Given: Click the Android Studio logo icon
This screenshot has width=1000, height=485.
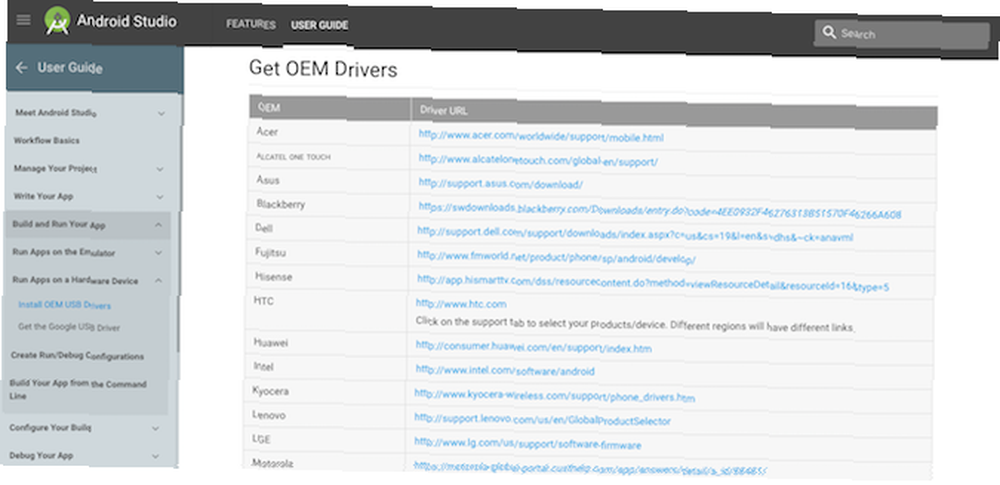Looking at the screenshot, I should click(57, 20).
